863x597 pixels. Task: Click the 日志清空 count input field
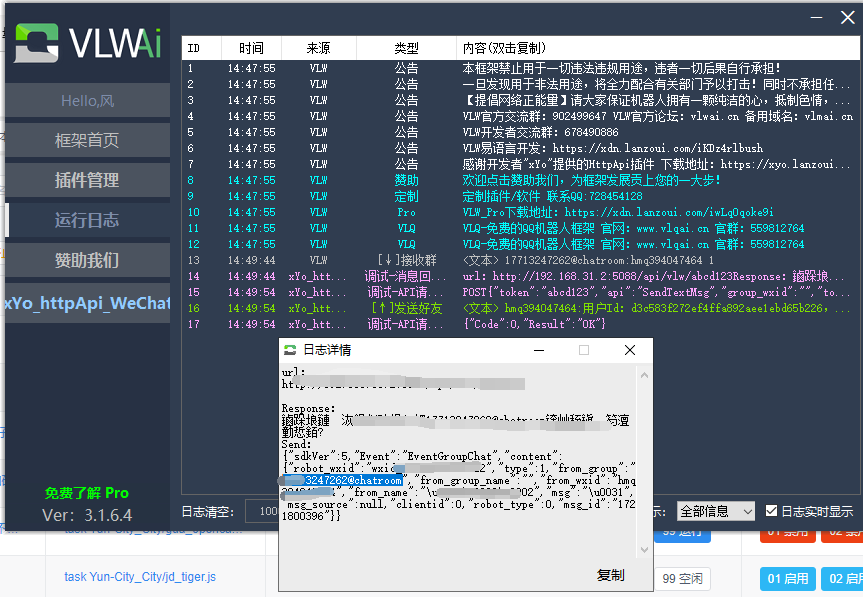point(262,511)
